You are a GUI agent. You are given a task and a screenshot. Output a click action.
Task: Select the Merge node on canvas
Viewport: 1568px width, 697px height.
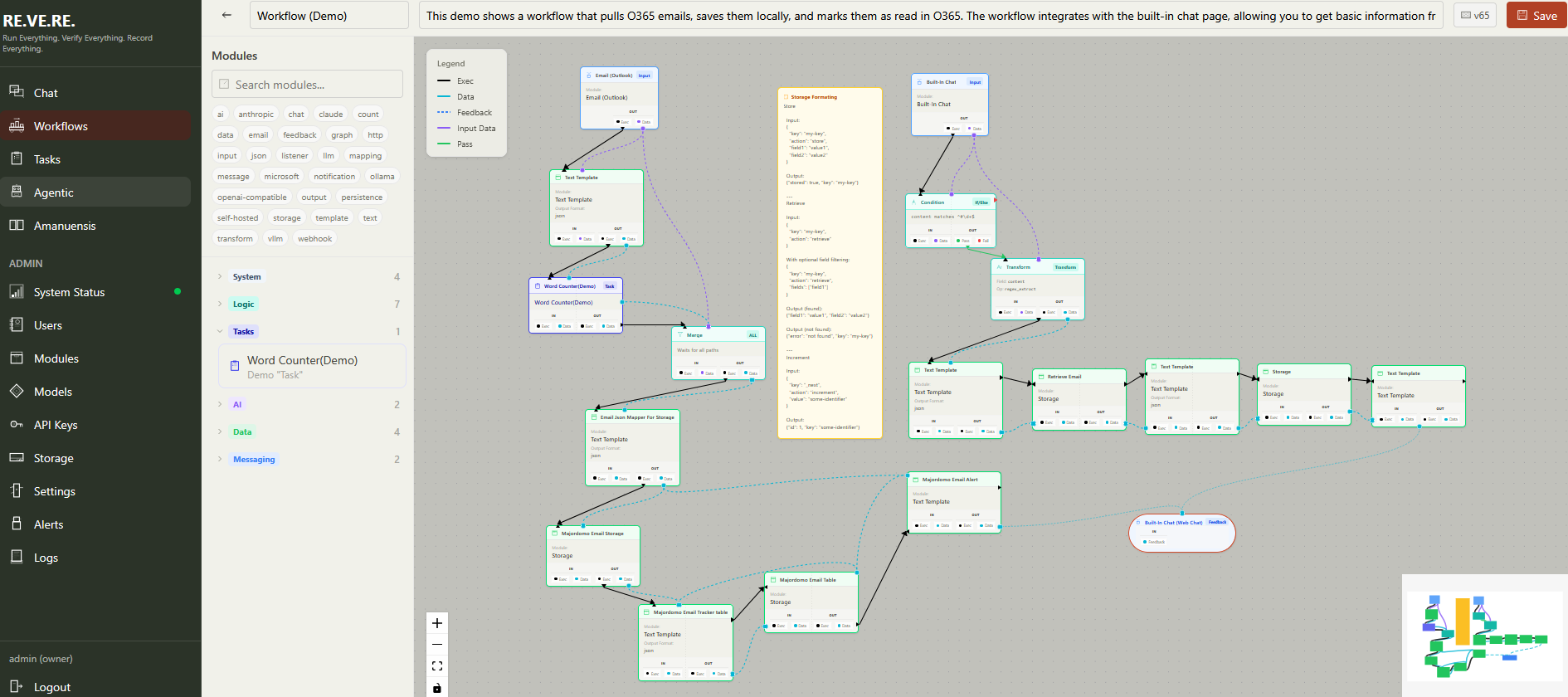pyautogui.click(x=718, y=353)
